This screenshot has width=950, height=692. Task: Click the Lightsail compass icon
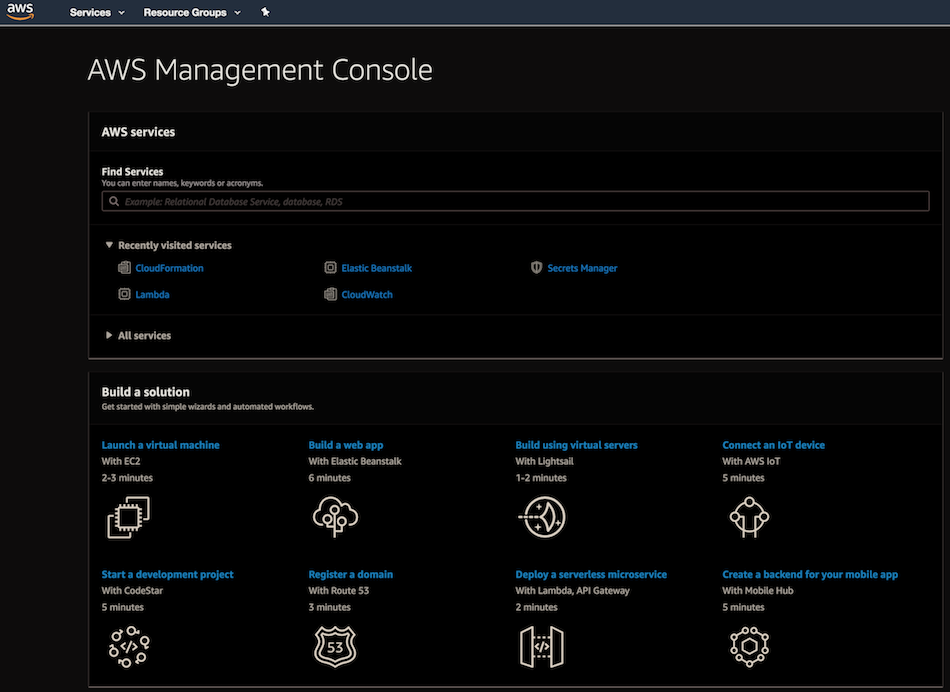542,517
